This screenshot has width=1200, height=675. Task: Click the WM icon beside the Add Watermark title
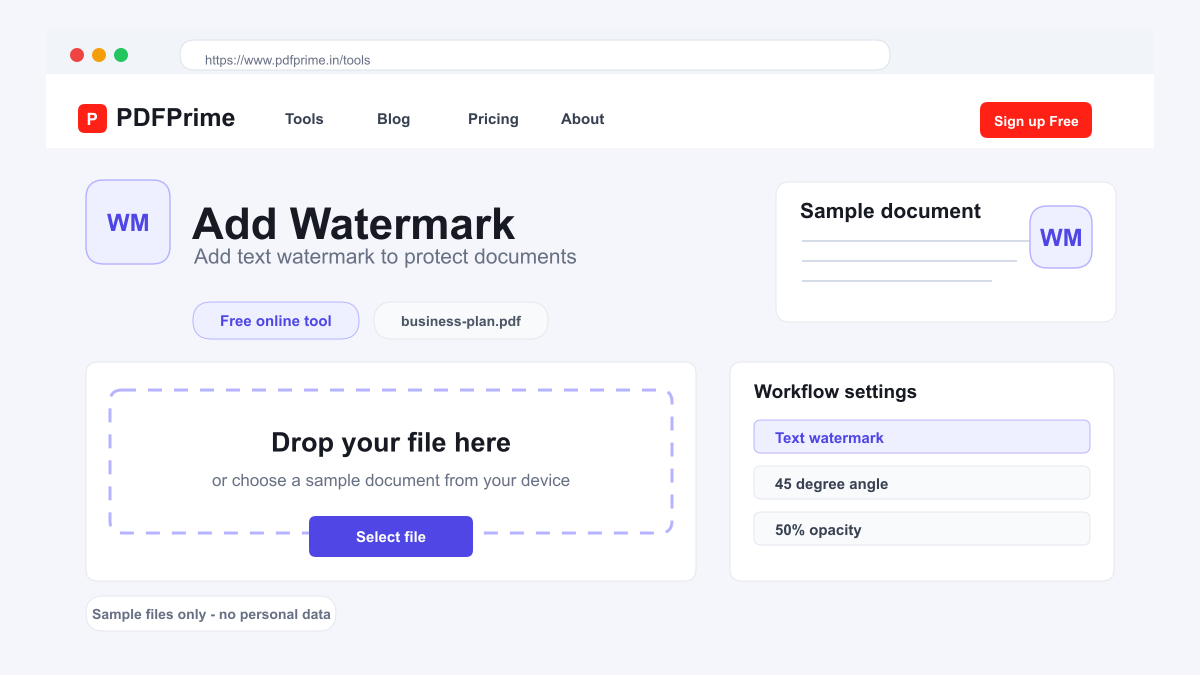pyautogui.click(x=128, y=222)
